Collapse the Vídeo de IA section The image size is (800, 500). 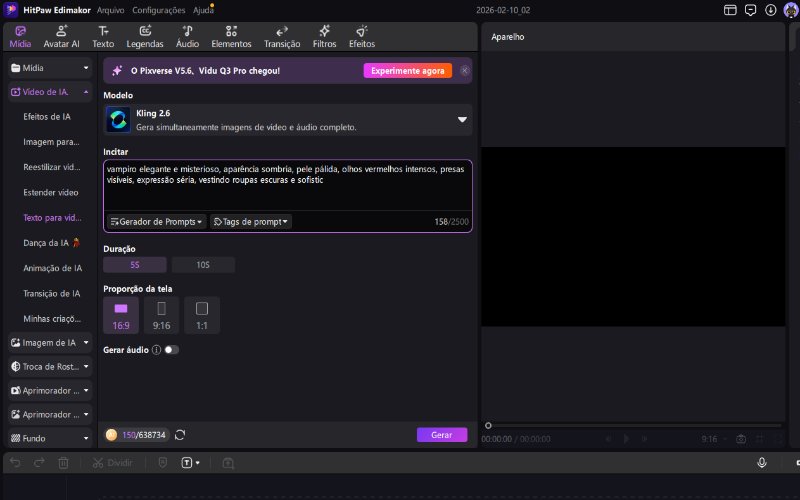(50, 92)
